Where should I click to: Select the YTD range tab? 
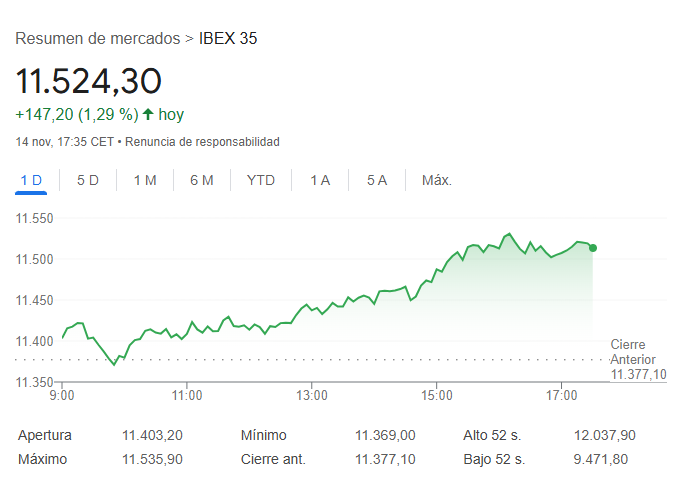click(261, 180)
